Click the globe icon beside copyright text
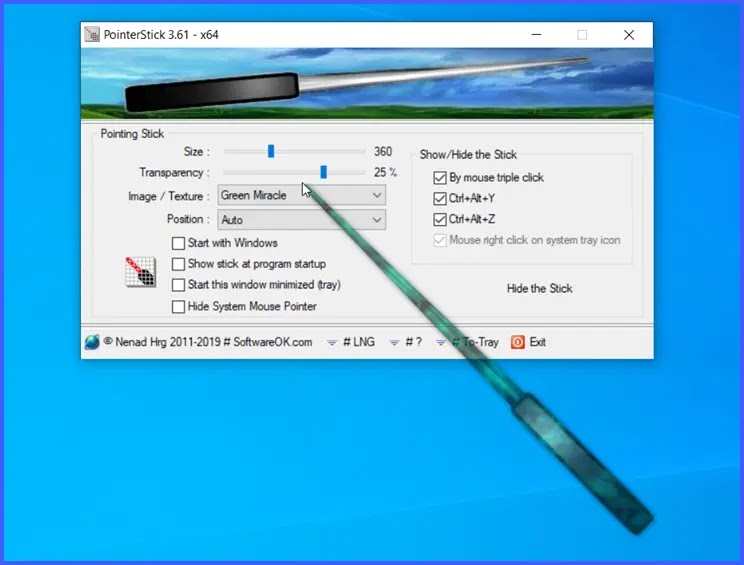 [x=92, y=342]
